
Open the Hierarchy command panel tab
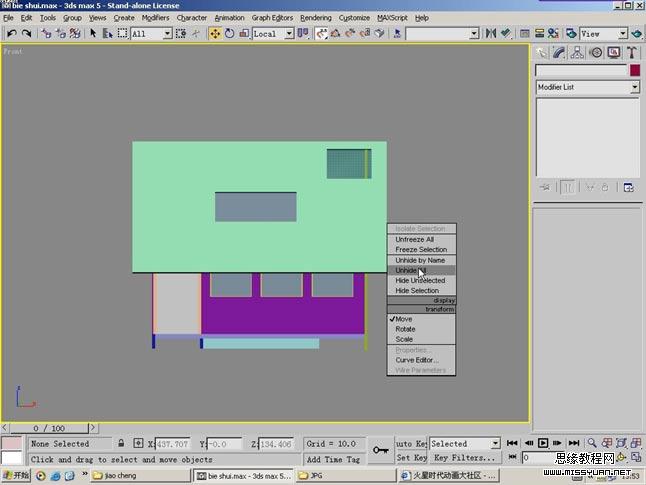tap(577, 53)
